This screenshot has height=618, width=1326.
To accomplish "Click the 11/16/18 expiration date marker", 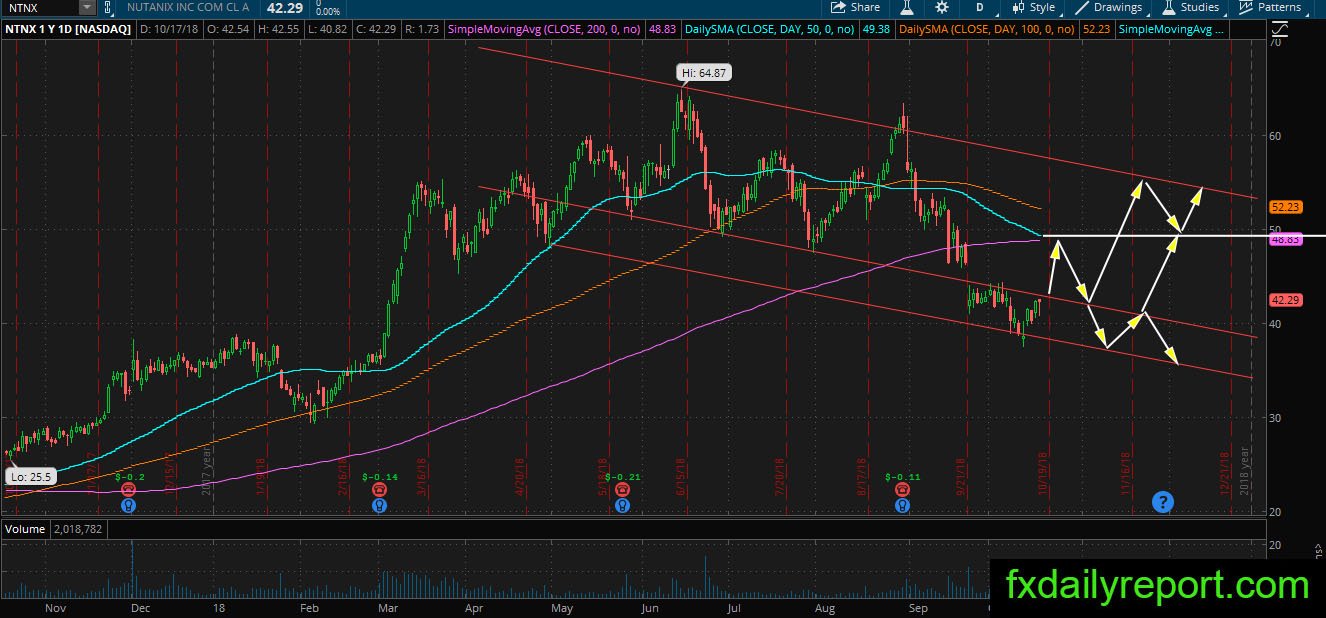I will point(1126,475).
